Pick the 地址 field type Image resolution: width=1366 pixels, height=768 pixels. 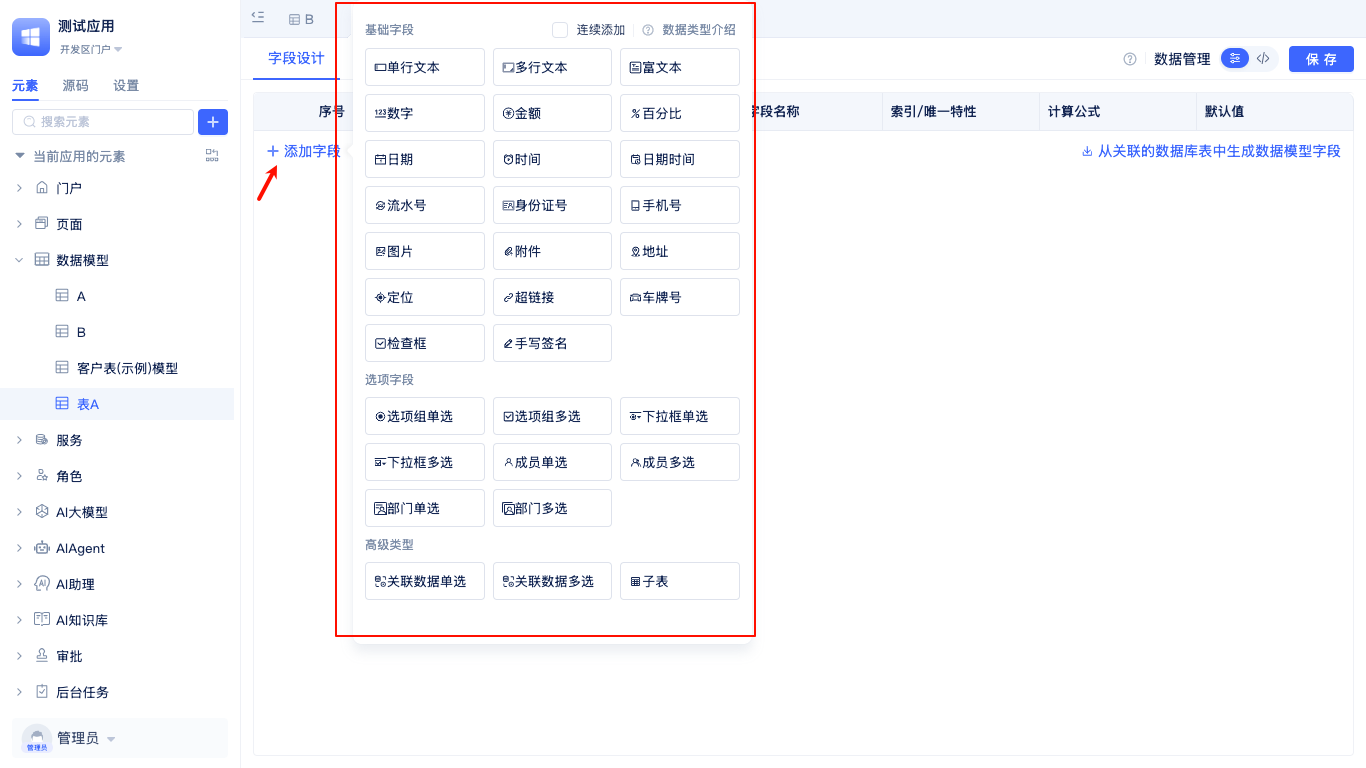tap(680, 251)
